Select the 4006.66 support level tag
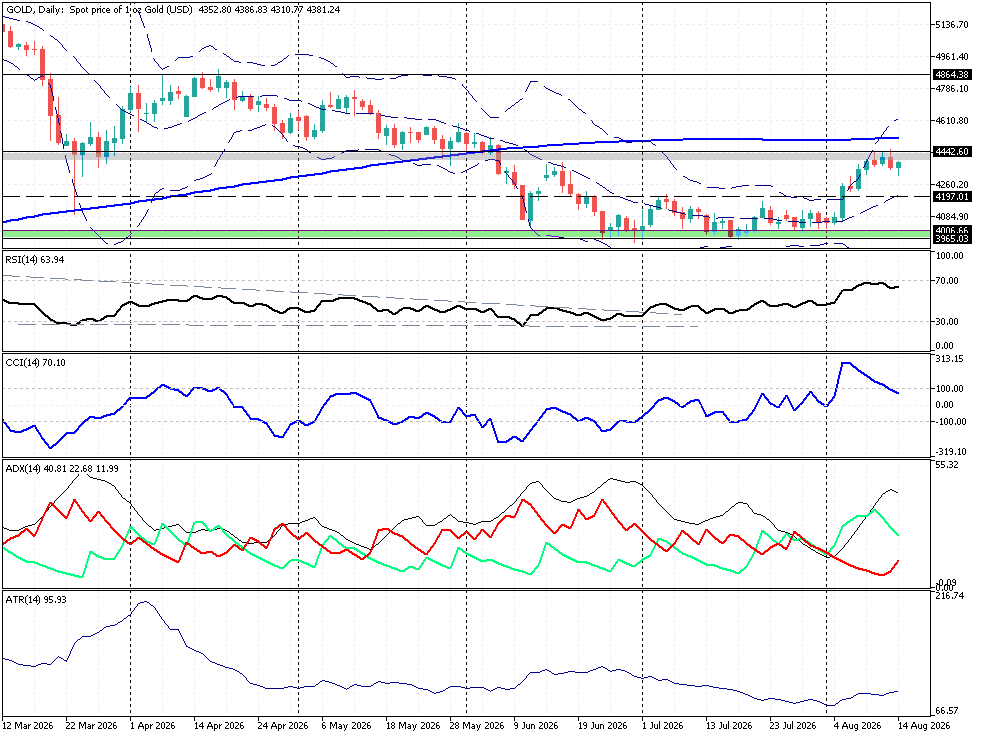983x737 pixels. (x=952, y=231)
